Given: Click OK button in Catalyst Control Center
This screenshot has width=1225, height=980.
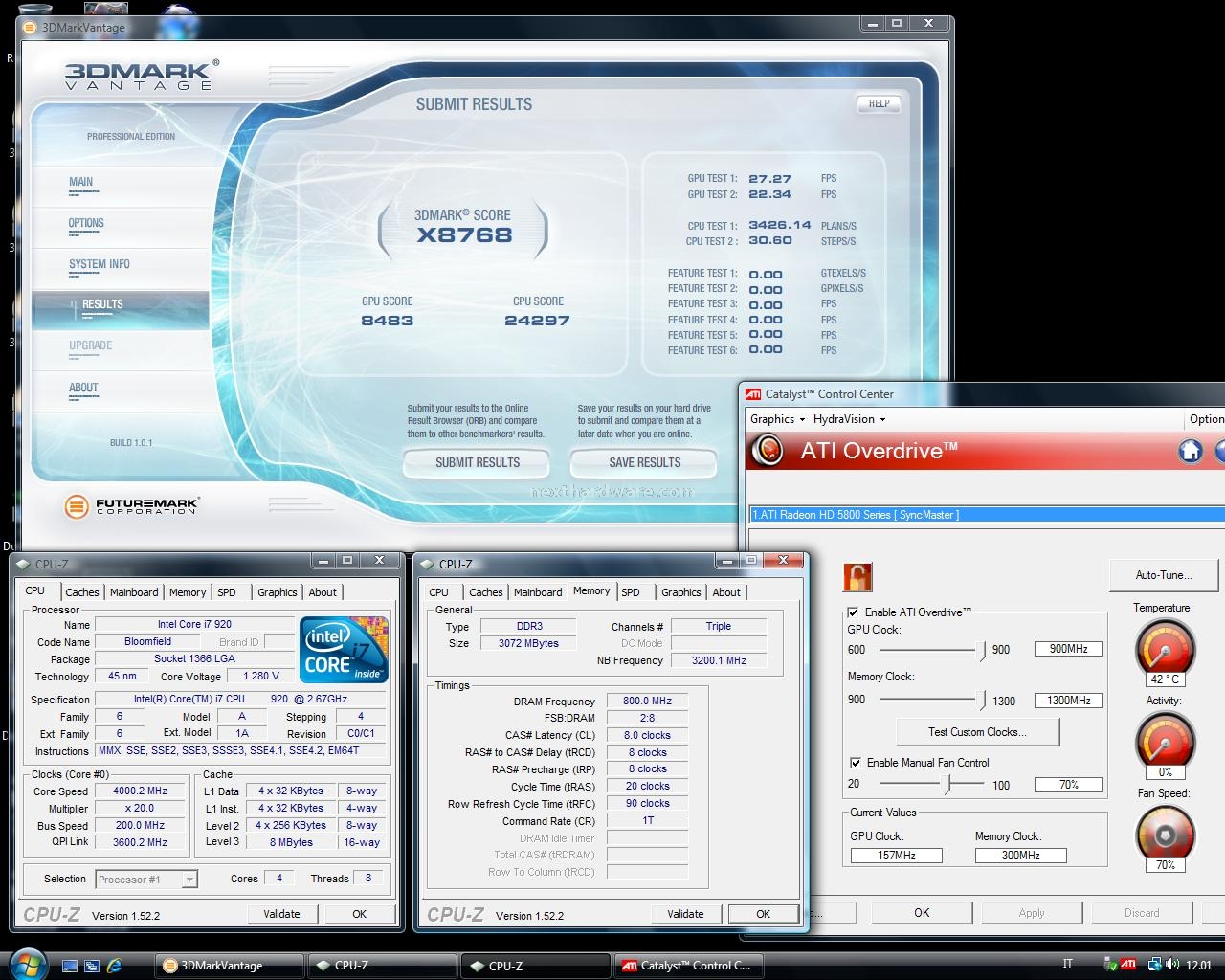Looking at the screenshot, I should (x=922, y=913).
